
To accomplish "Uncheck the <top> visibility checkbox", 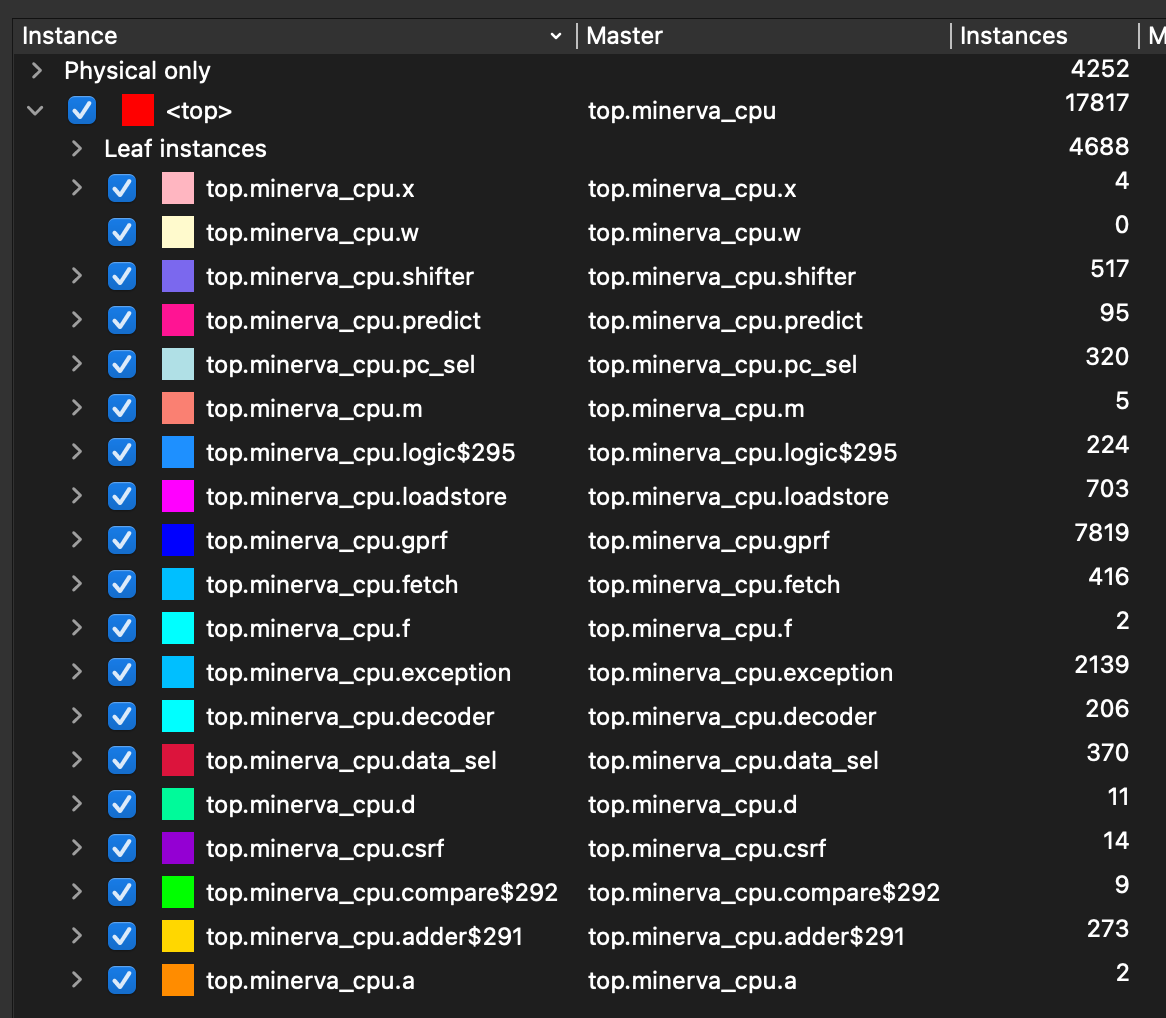I will click(x=82, y=110).
